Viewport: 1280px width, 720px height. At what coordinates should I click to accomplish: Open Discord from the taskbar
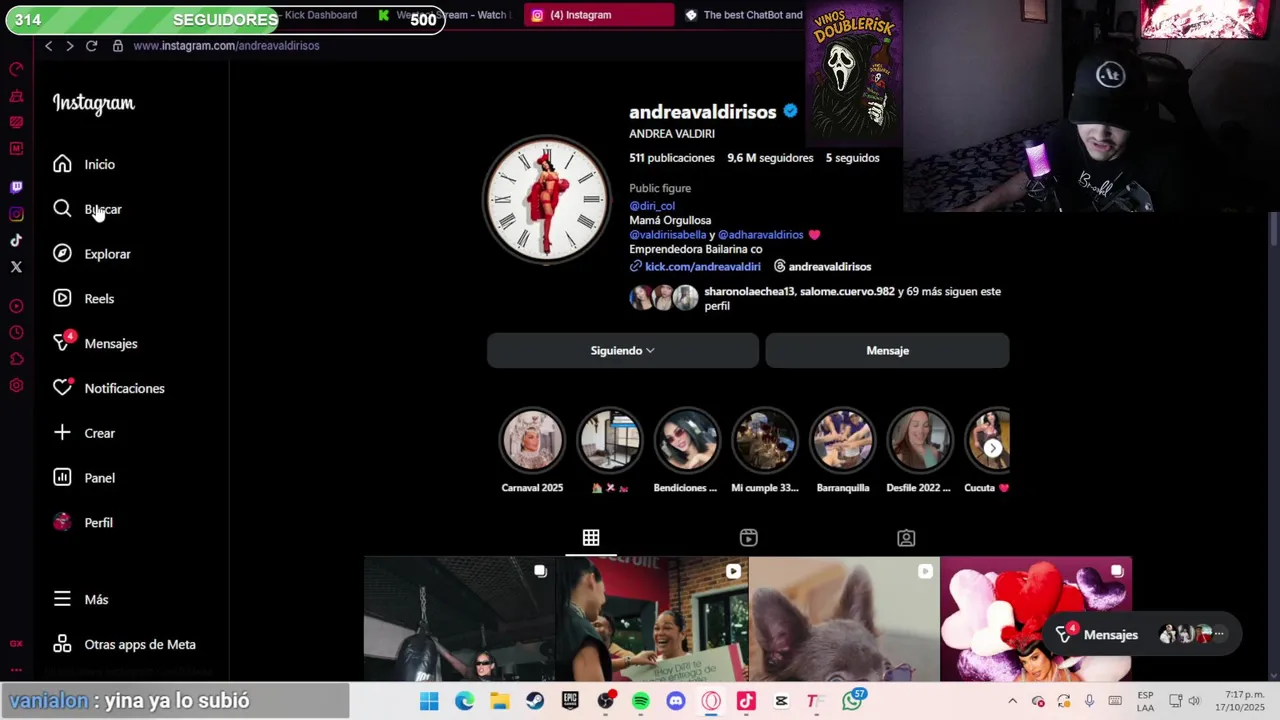click(676, 702)
